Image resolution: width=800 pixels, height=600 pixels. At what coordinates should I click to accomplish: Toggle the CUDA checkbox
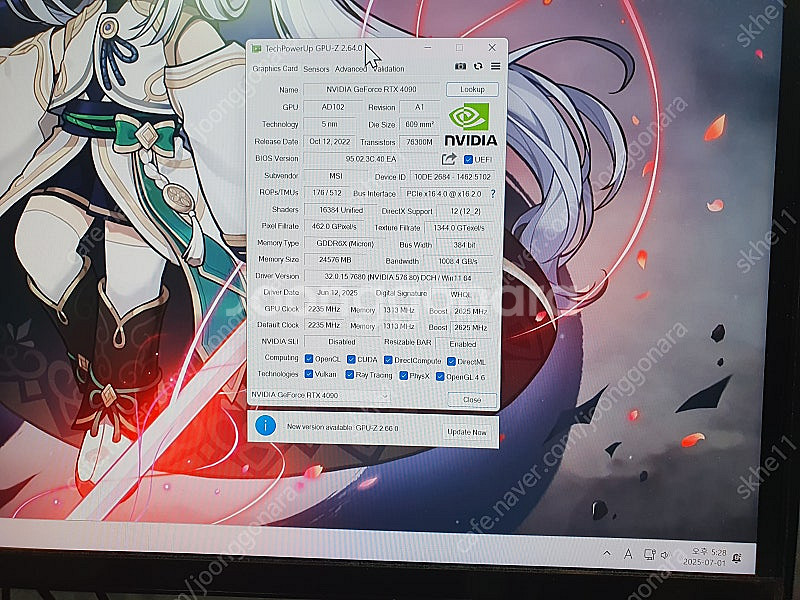tap(351, 359)
